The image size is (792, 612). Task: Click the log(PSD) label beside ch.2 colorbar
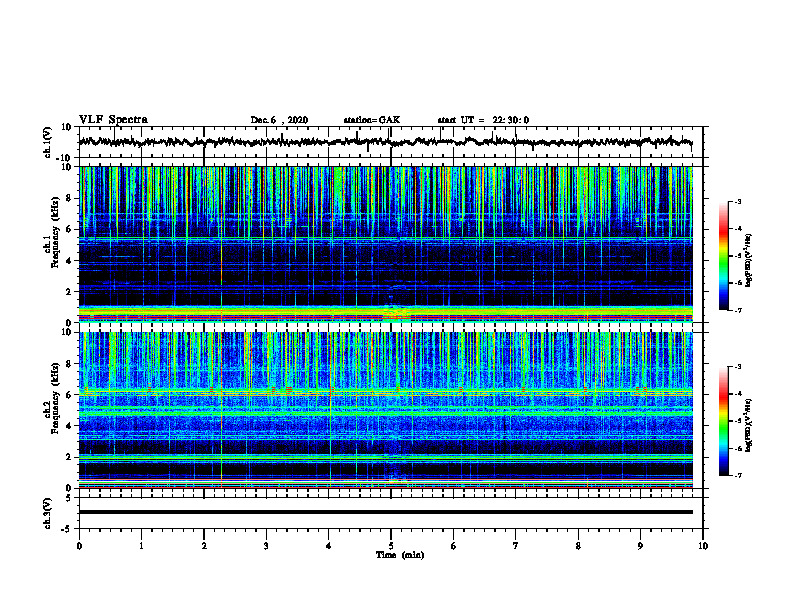(749, 425)
